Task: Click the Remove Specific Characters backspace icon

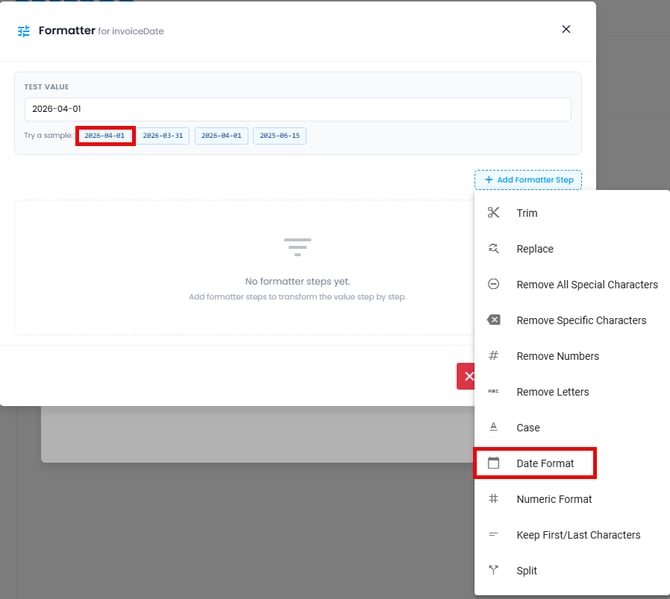Action: click(x=493, y=321)
